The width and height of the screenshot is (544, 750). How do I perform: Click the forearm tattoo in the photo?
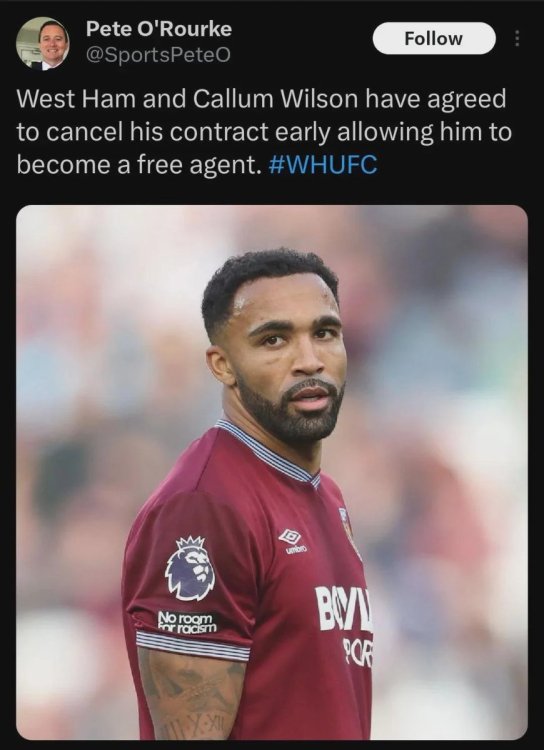191,693
